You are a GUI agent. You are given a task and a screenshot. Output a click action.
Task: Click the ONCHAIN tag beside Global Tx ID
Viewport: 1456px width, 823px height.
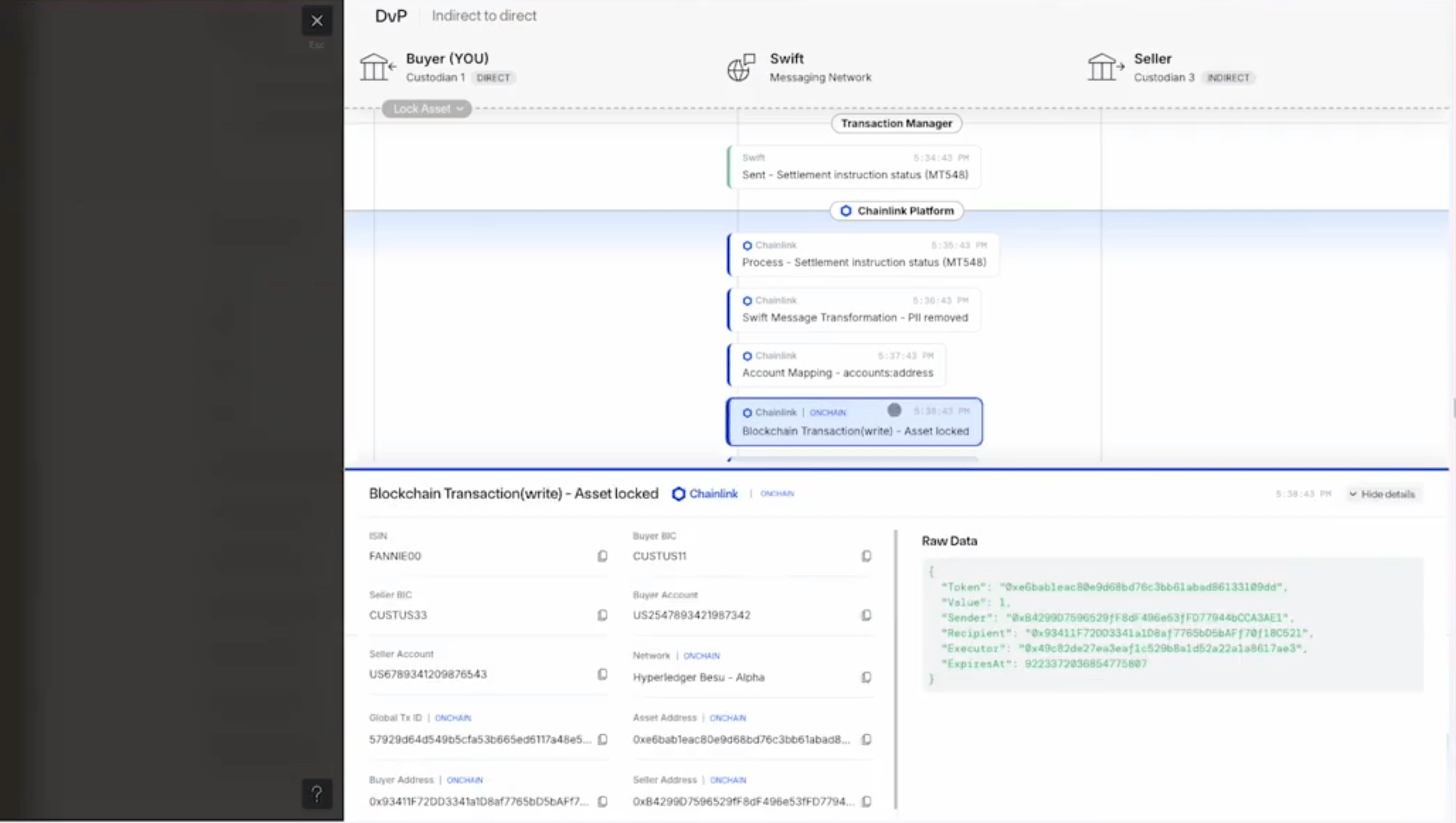pos(453,718)
